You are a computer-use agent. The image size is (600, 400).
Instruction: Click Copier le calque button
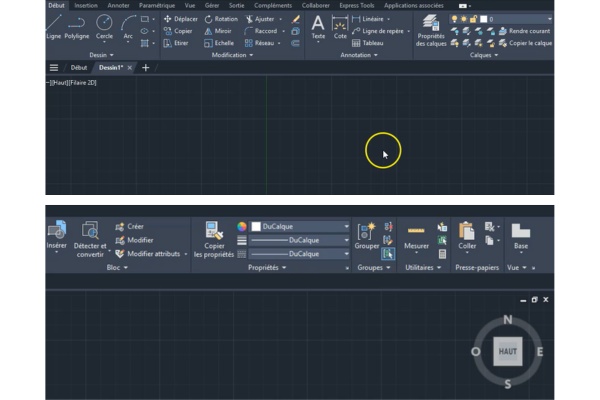525,43
